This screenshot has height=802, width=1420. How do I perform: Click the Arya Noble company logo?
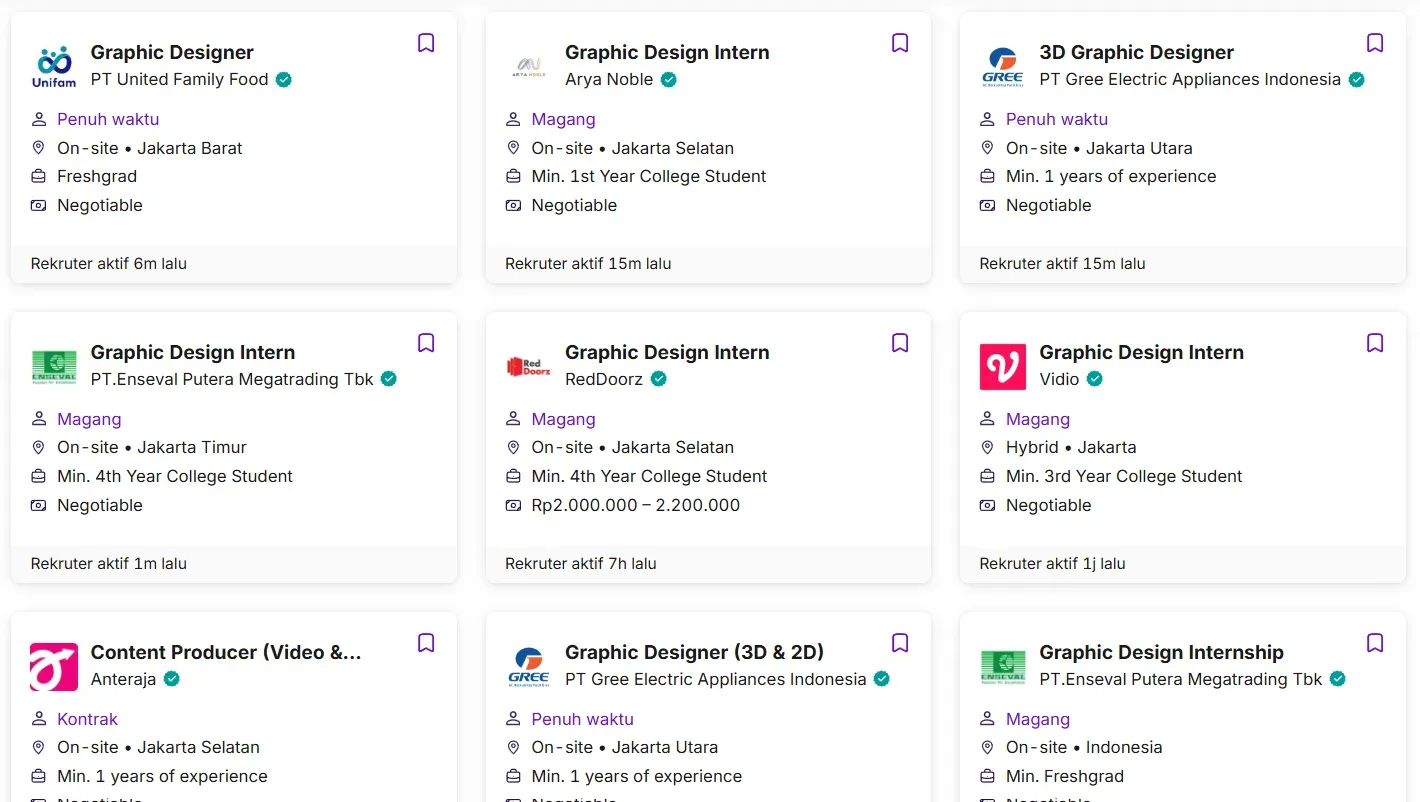528,67
